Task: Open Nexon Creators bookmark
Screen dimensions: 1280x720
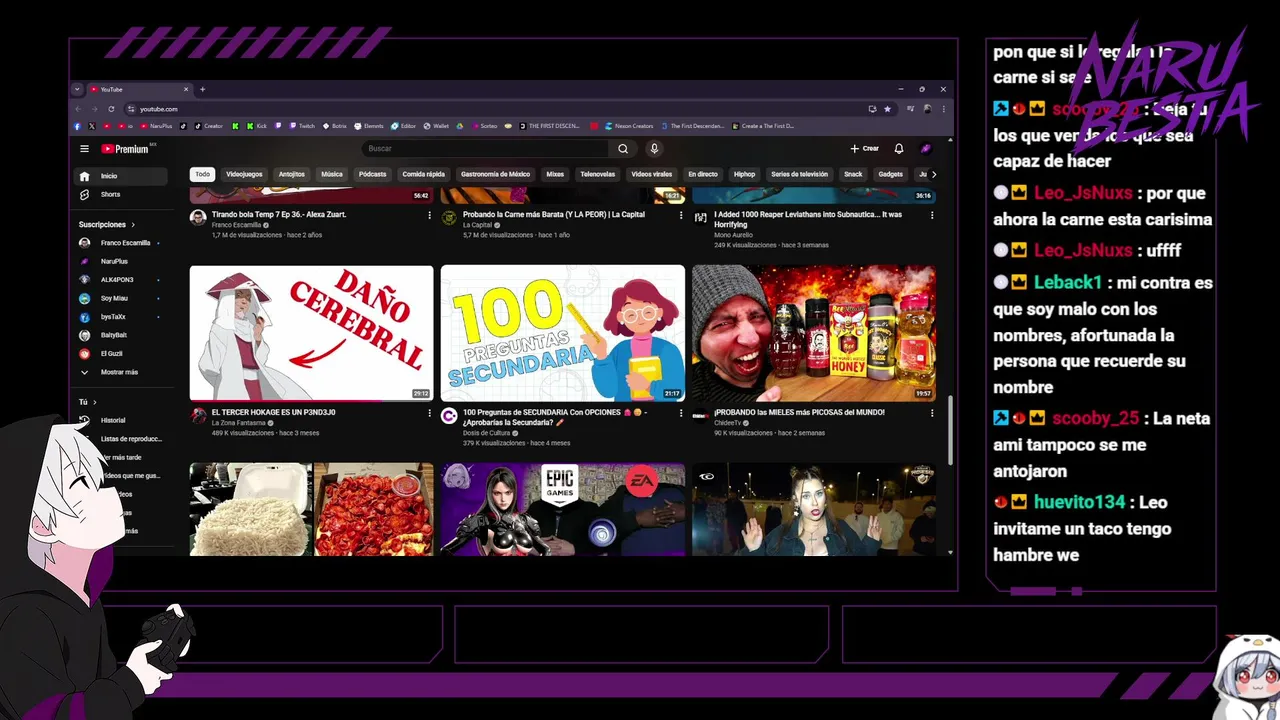Action: [628, 126]
